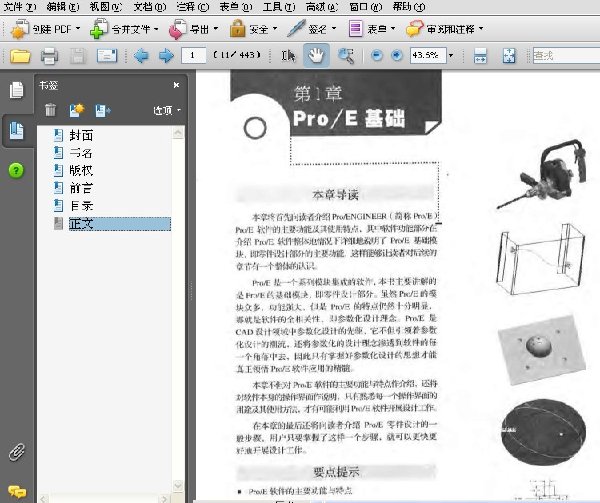600x503 pixels.
Task: Expand the 合并文件 dropdown
Action: [x=156, y=29]
